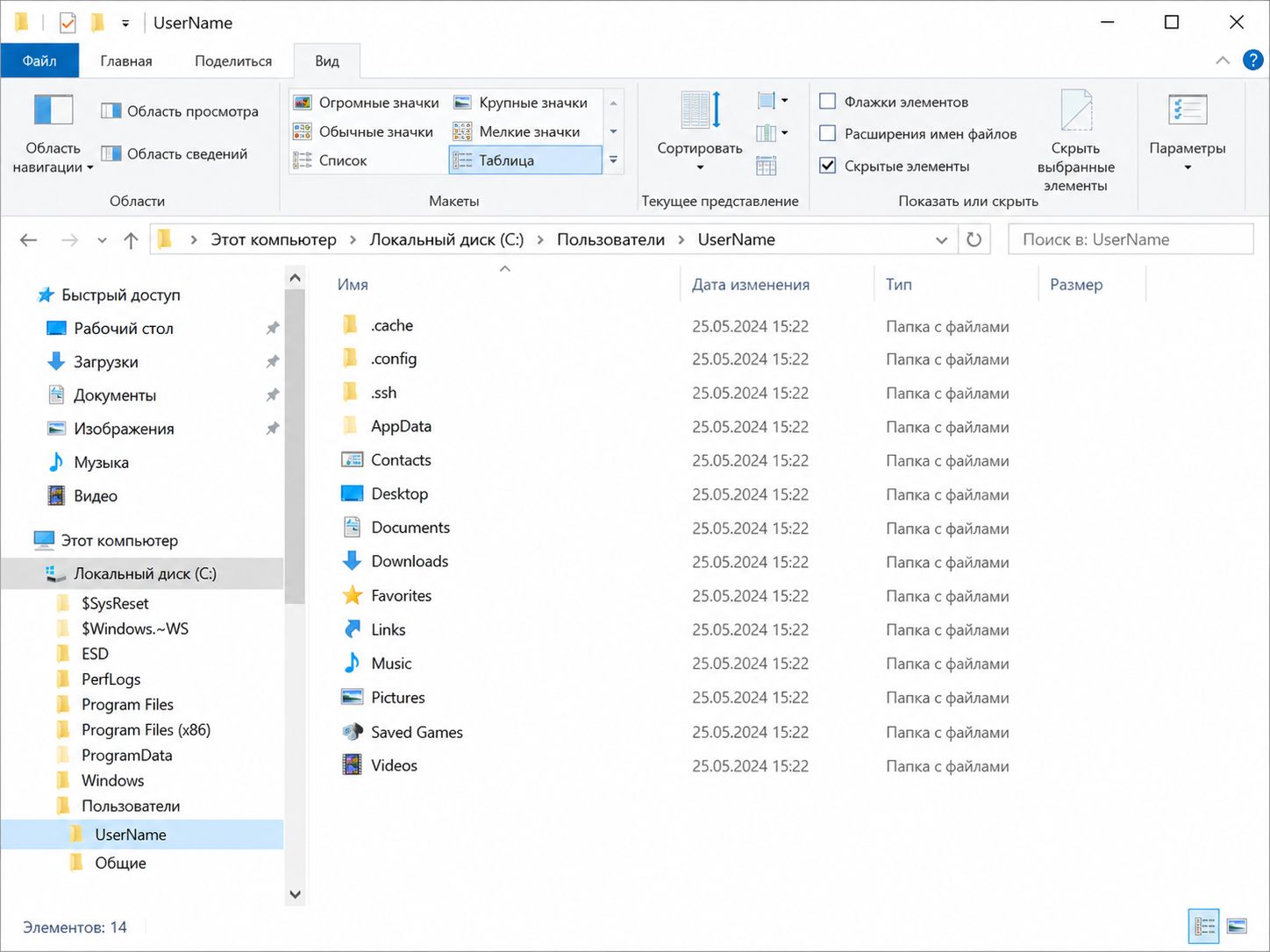Select Medium icons (Обычные значки) layout
Viewport: 1270px width, 952px height.
pos(363,131)
